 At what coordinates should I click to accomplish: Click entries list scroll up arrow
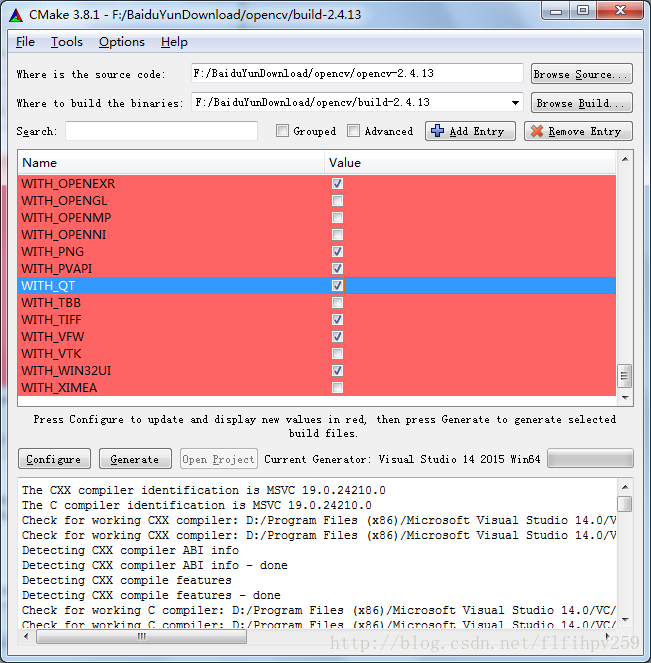tap(625, 159)
